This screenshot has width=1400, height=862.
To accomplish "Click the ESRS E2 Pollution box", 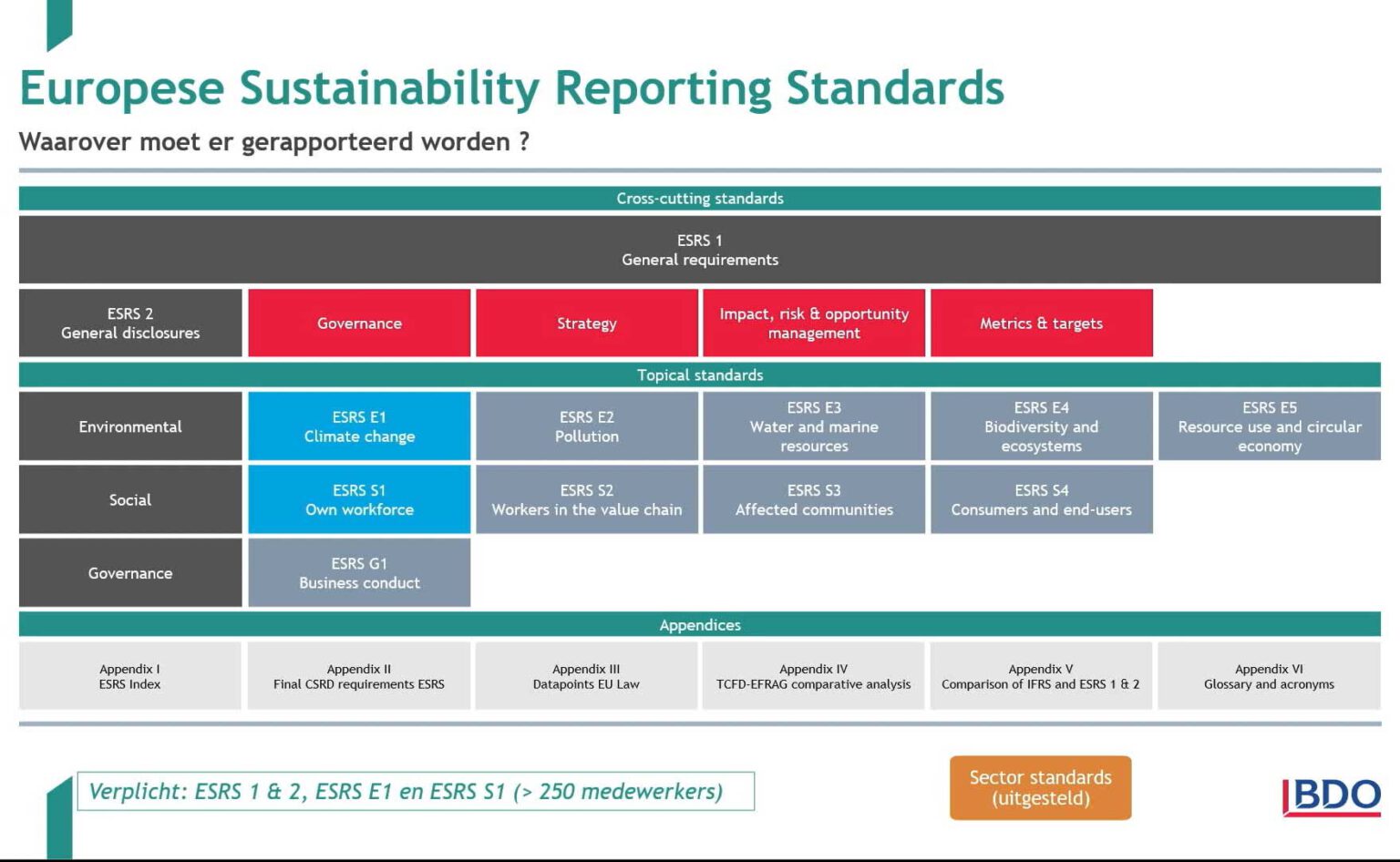I will [586, 426].
